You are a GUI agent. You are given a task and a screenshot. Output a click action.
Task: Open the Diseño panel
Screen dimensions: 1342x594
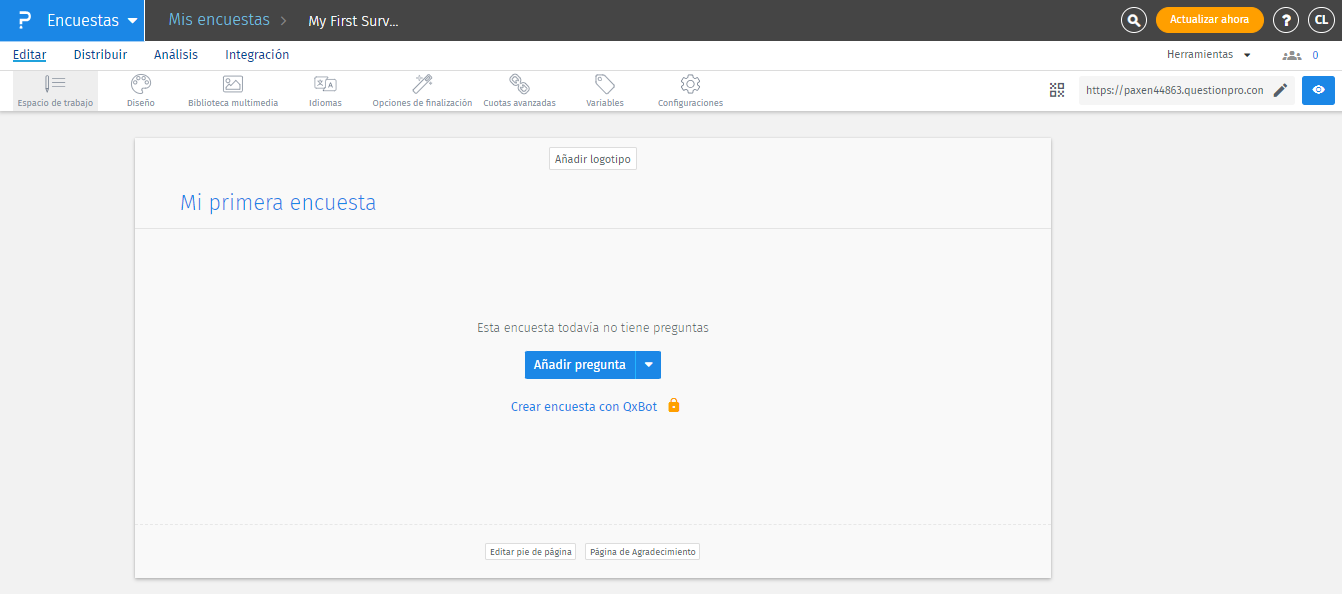click(140, 90)
